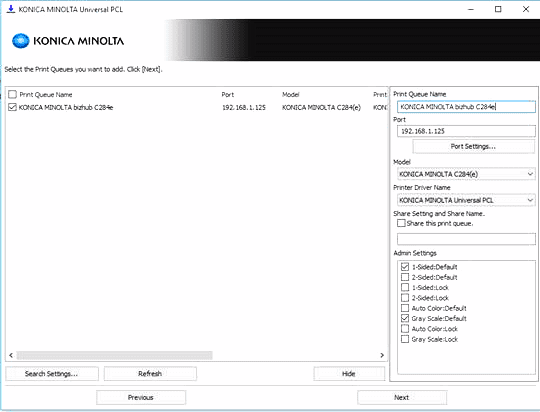
Task: Tick the select-all Print Queue Name header checkbox
Action: (12, 94)
